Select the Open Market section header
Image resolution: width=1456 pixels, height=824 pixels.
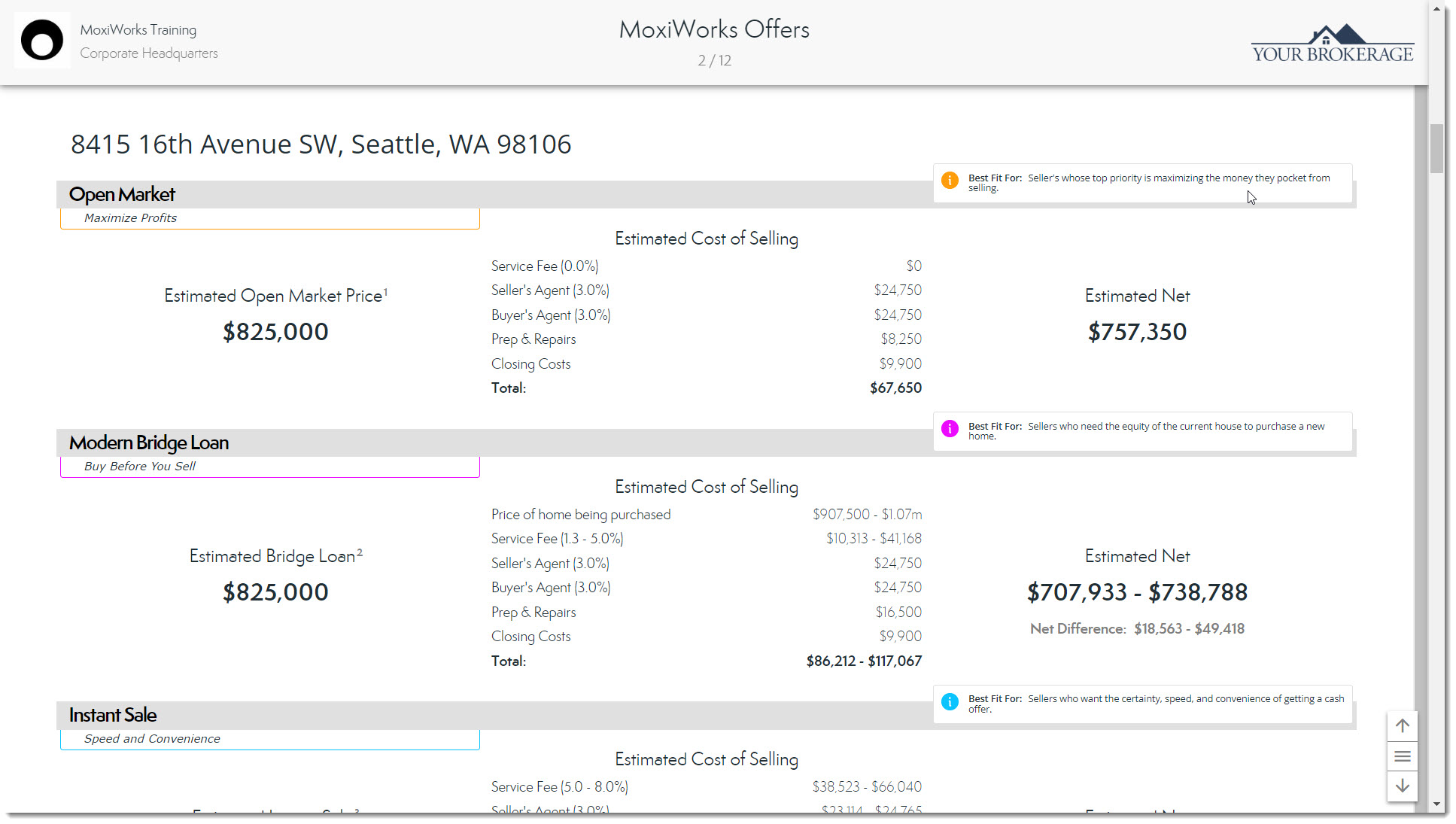point(122,194)
